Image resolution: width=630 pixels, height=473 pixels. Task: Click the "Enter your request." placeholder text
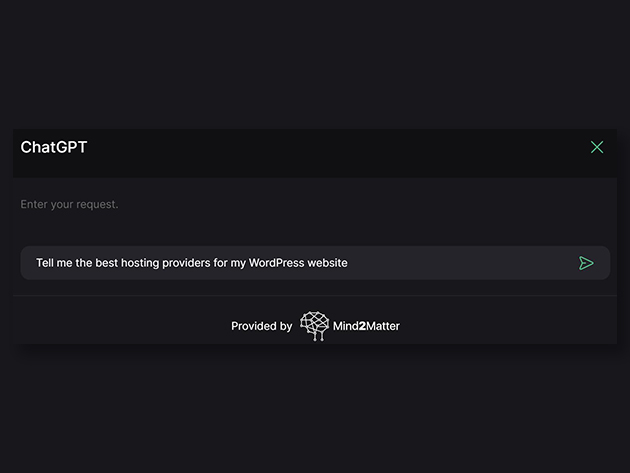[69, 205]
